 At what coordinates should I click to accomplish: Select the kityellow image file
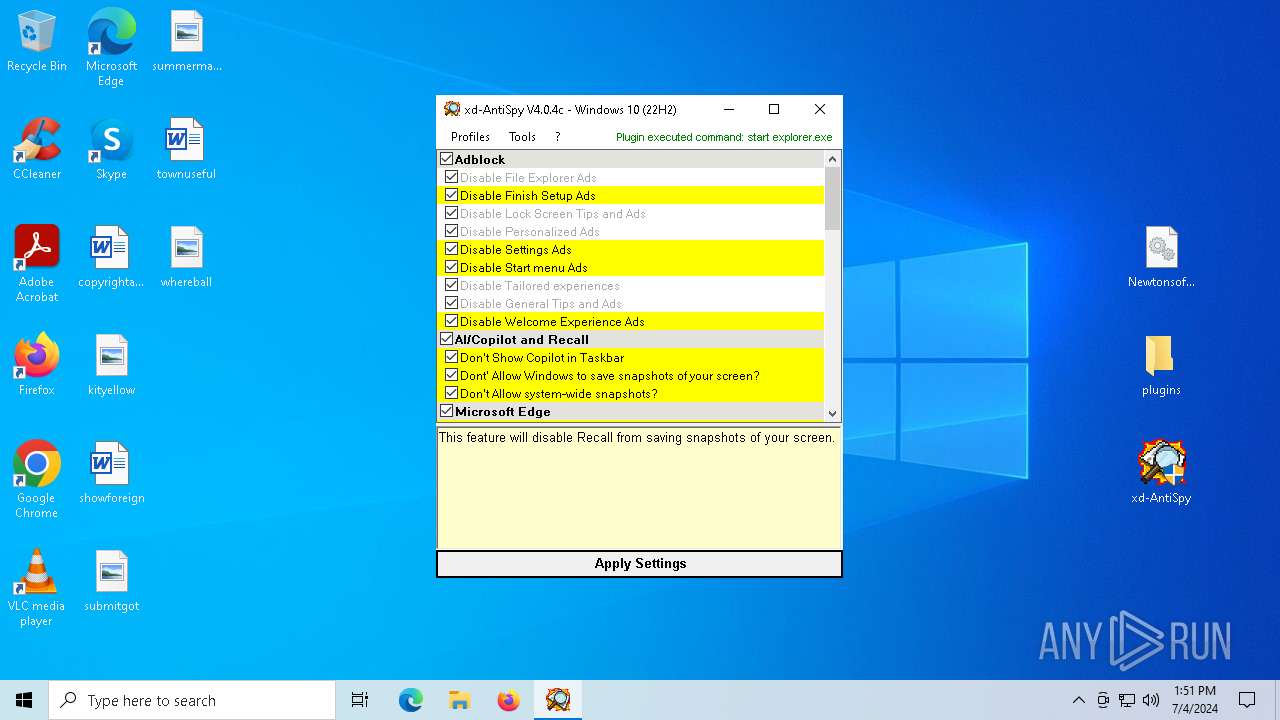click(111, 365)
